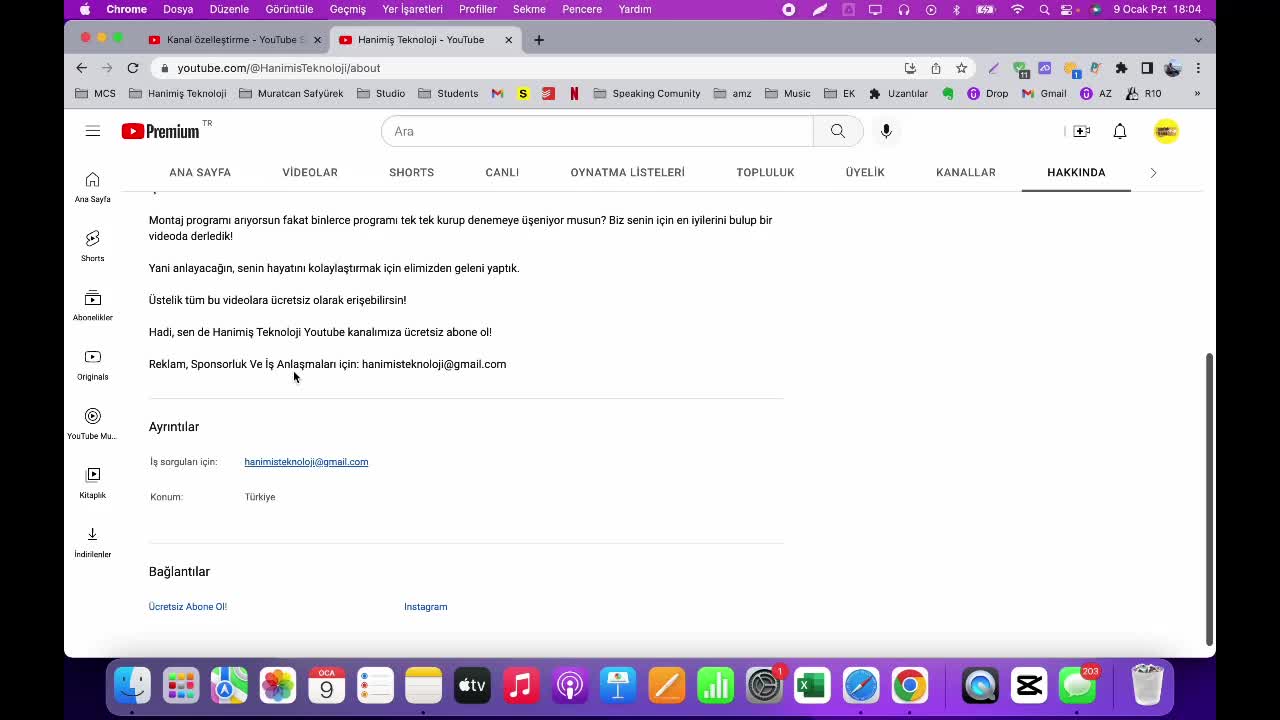Go to Ana Sayfa in sidebar
Image resolution: width=1280 pixels, height=720 pixels.
[x=92, y=187]
